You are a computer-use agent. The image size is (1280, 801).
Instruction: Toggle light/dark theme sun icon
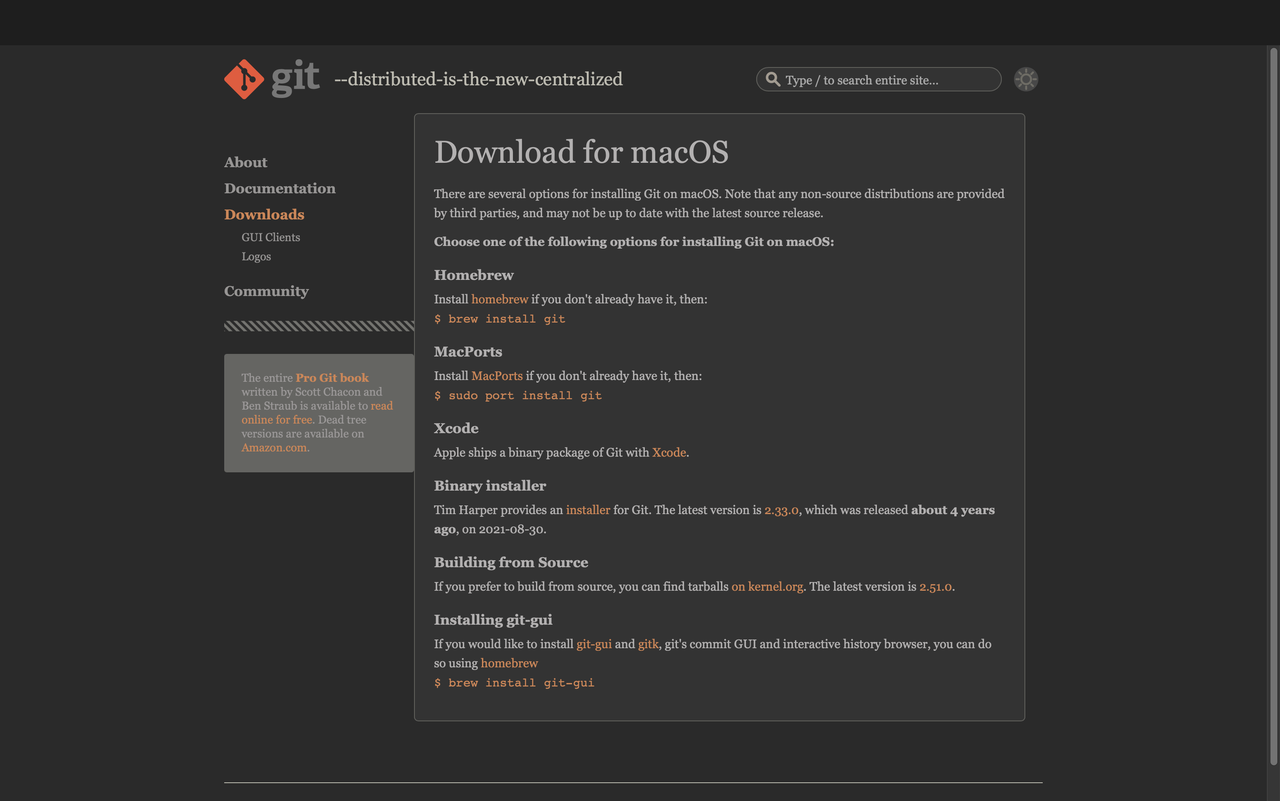[x=1026, y=79]
